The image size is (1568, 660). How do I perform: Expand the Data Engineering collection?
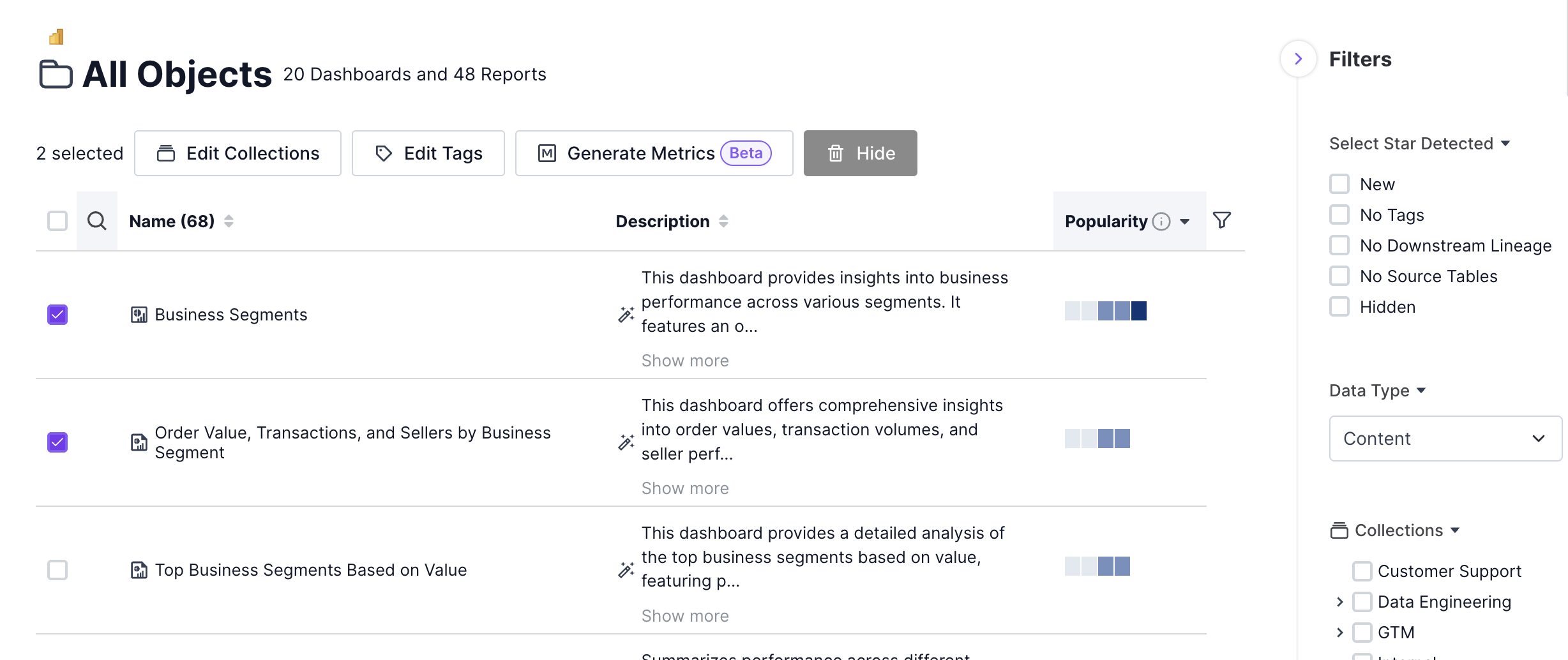1339,602
